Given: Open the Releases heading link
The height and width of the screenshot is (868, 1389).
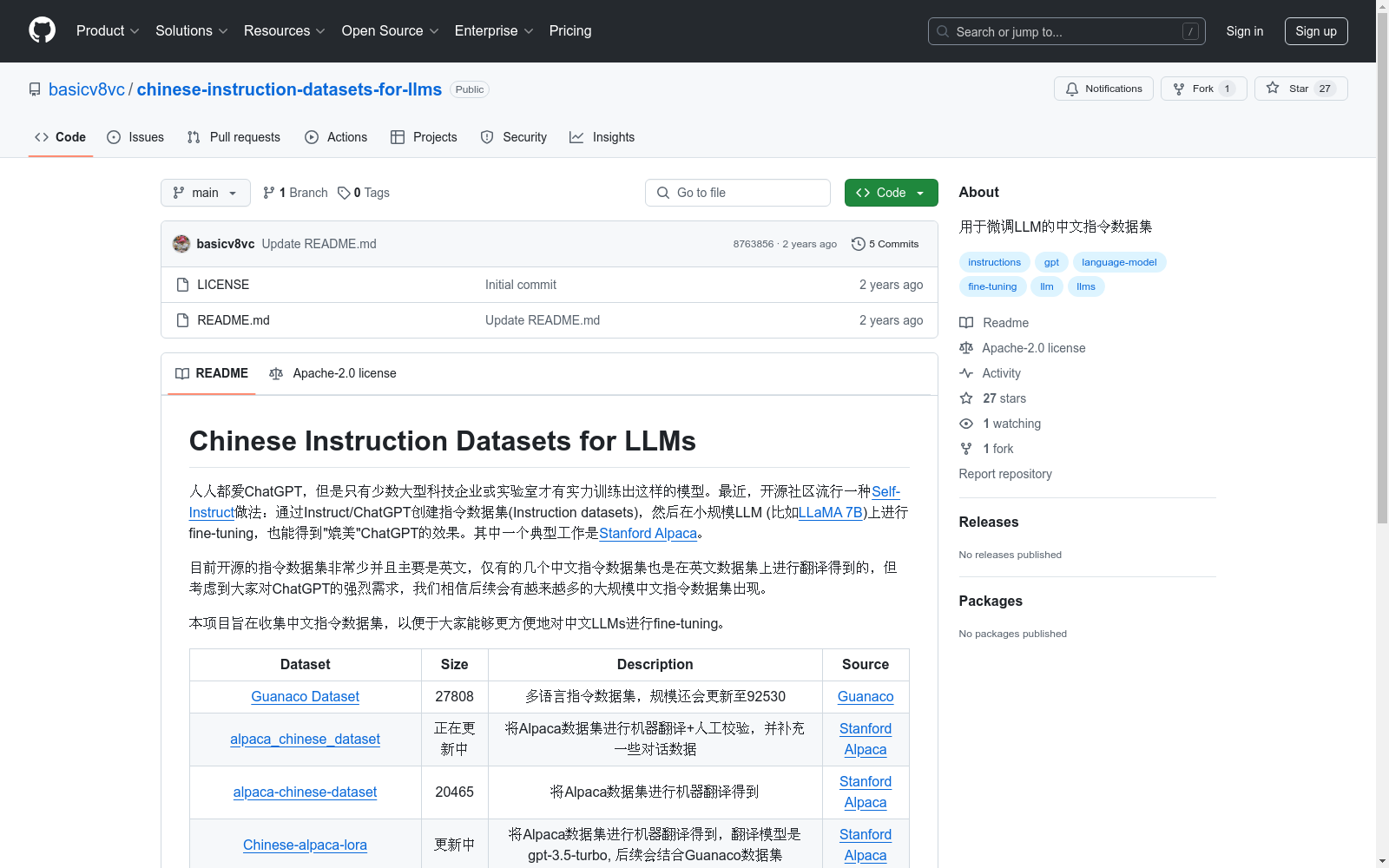Looking at the screenshot, I should 989,522.
